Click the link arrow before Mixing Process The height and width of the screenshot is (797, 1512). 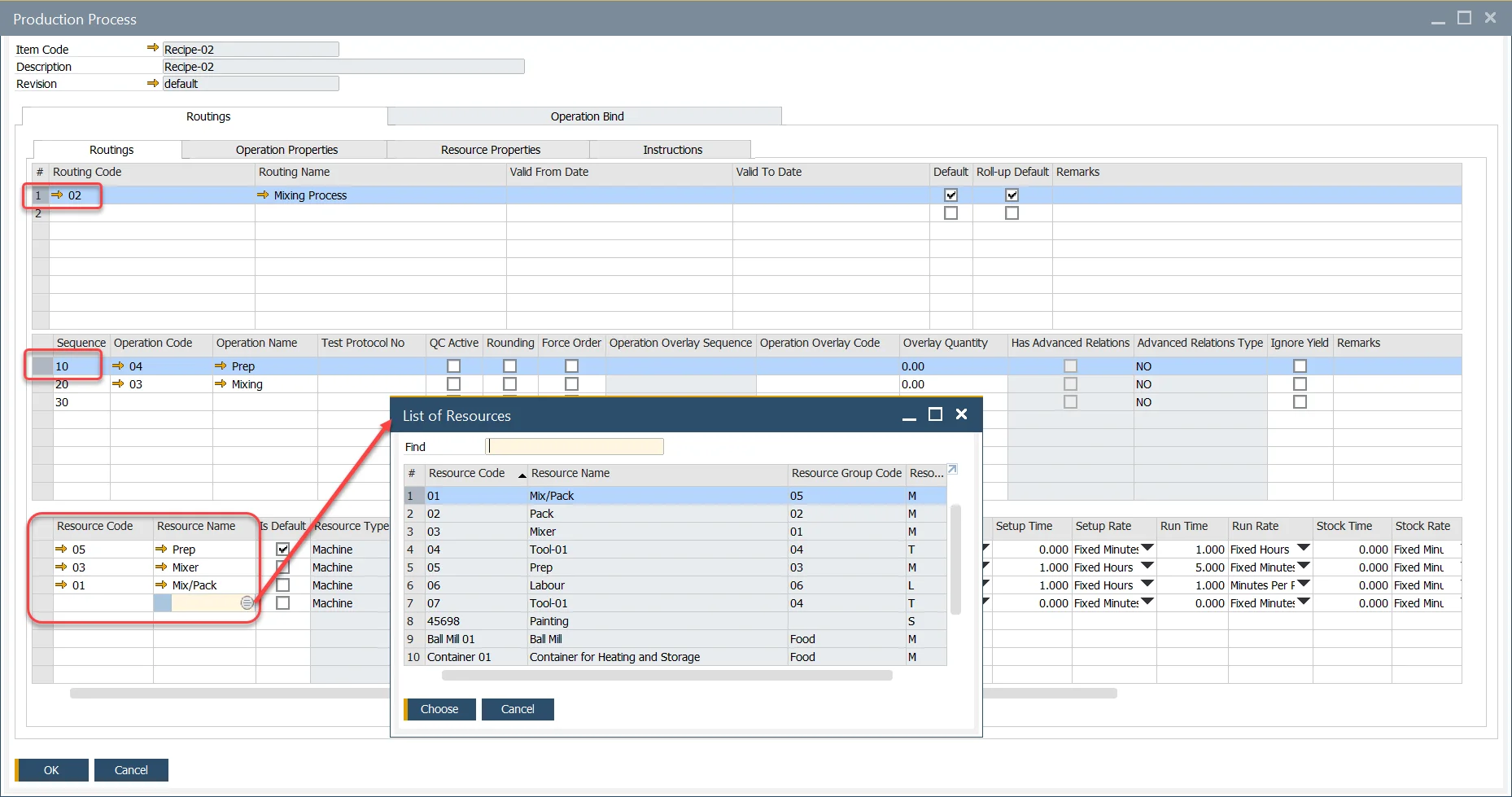click(x=263, y=195)
